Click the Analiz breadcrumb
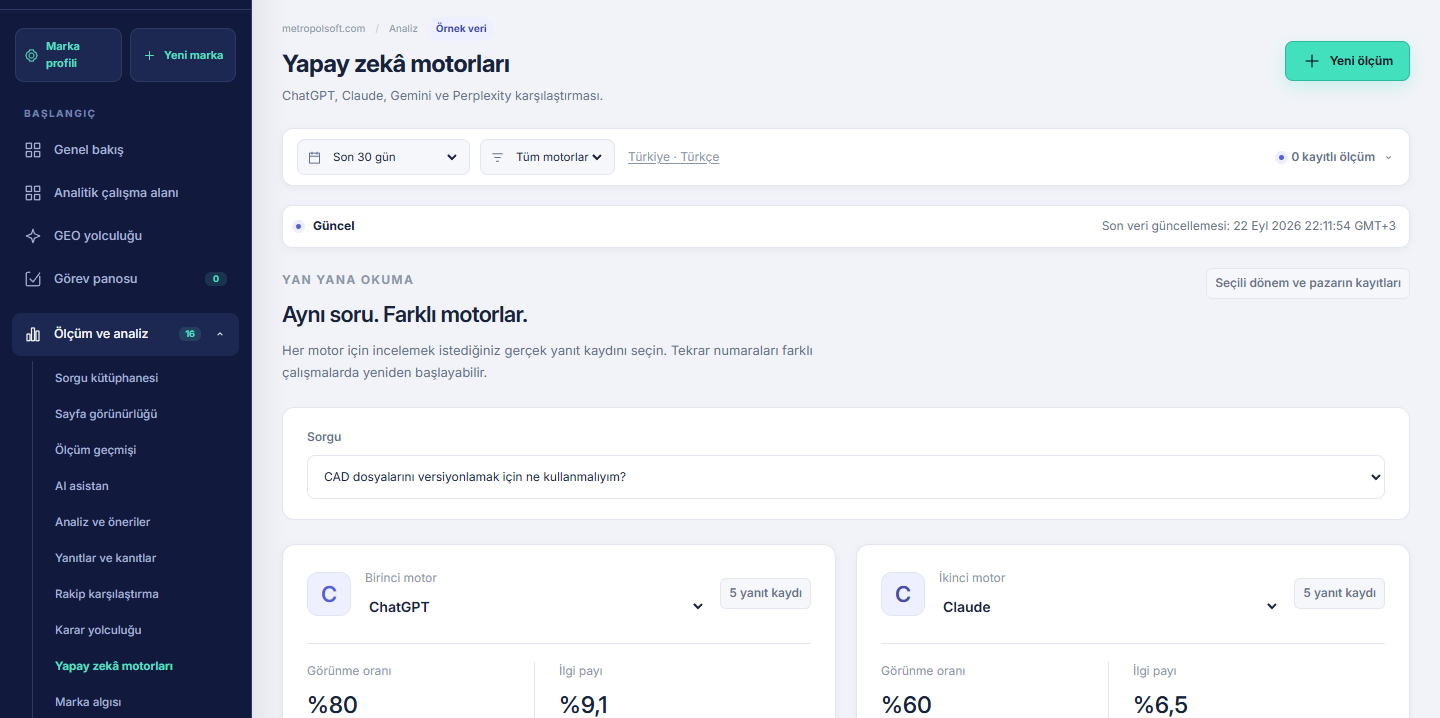This screenshot has height=718, width=1440. [403, 28]
